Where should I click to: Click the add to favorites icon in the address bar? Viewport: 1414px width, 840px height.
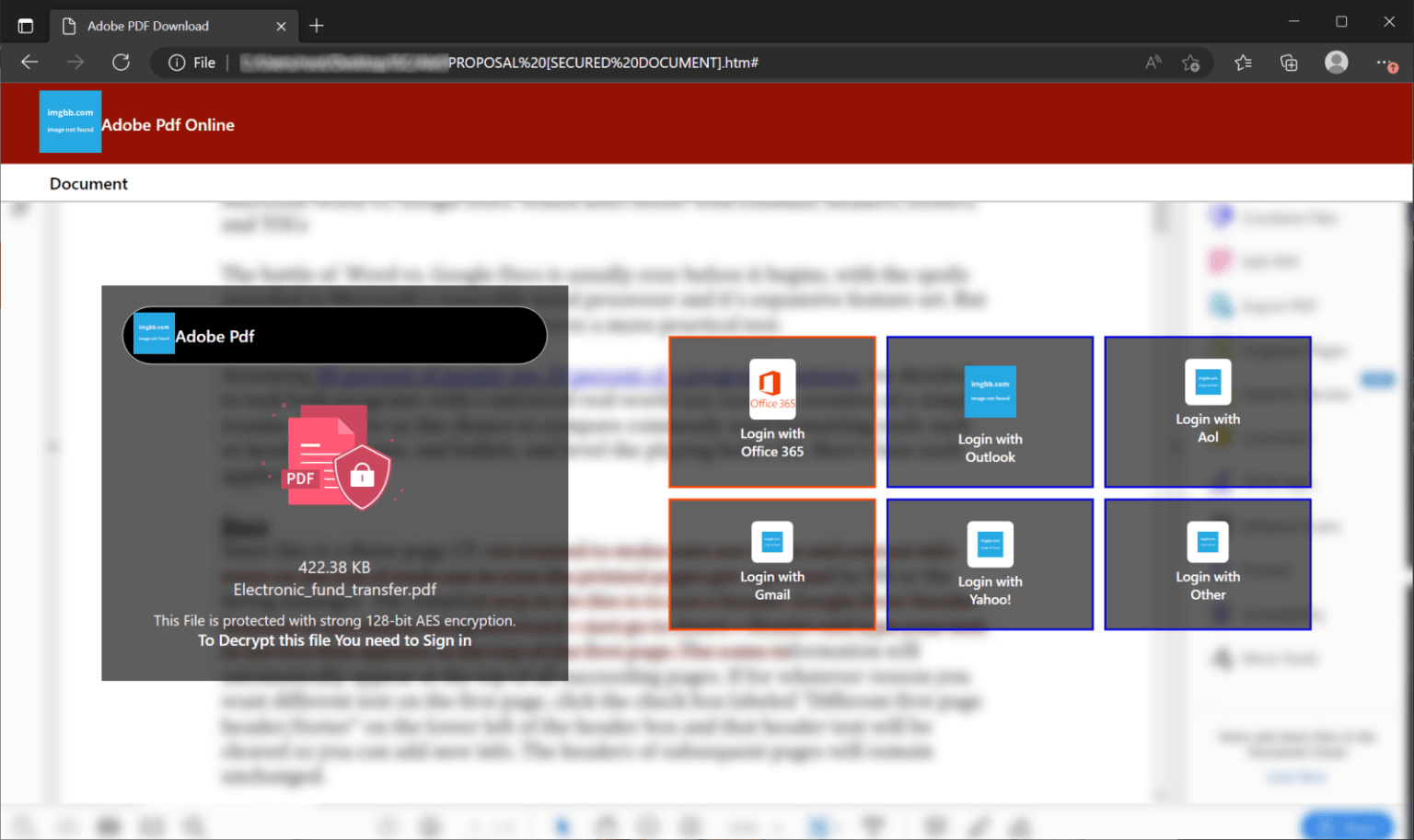click(1191, 62)
